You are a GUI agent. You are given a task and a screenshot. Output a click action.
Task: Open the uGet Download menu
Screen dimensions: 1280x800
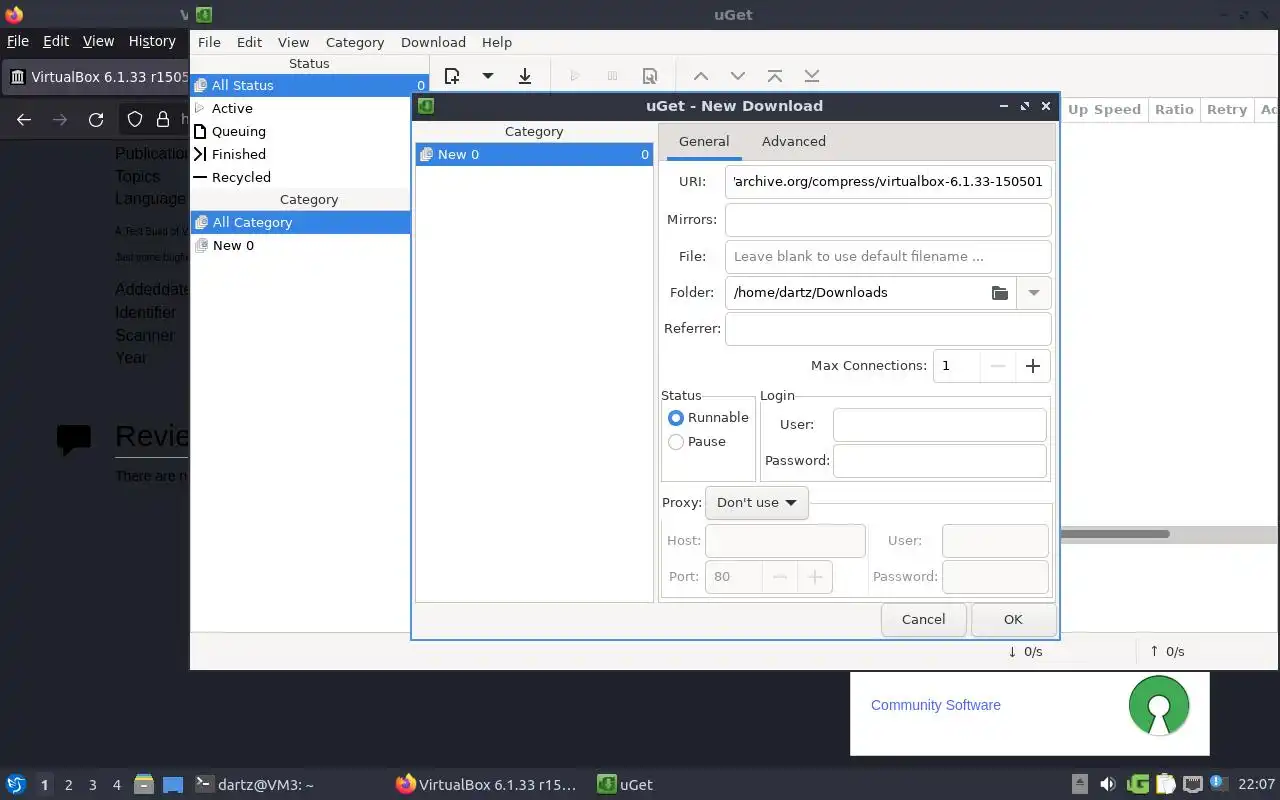[433, 42]
